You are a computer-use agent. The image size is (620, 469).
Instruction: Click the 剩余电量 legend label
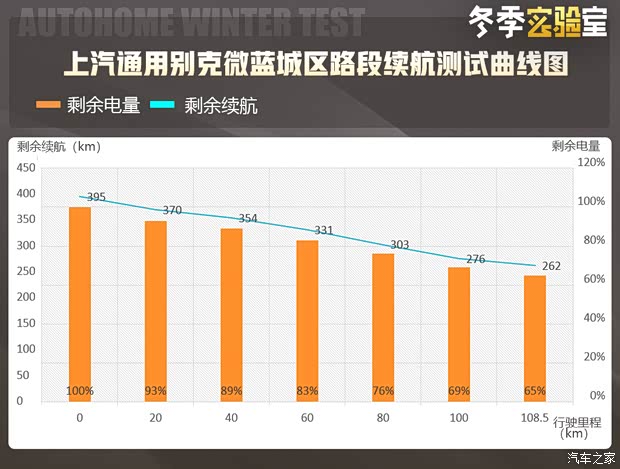(x=104, y=105)
